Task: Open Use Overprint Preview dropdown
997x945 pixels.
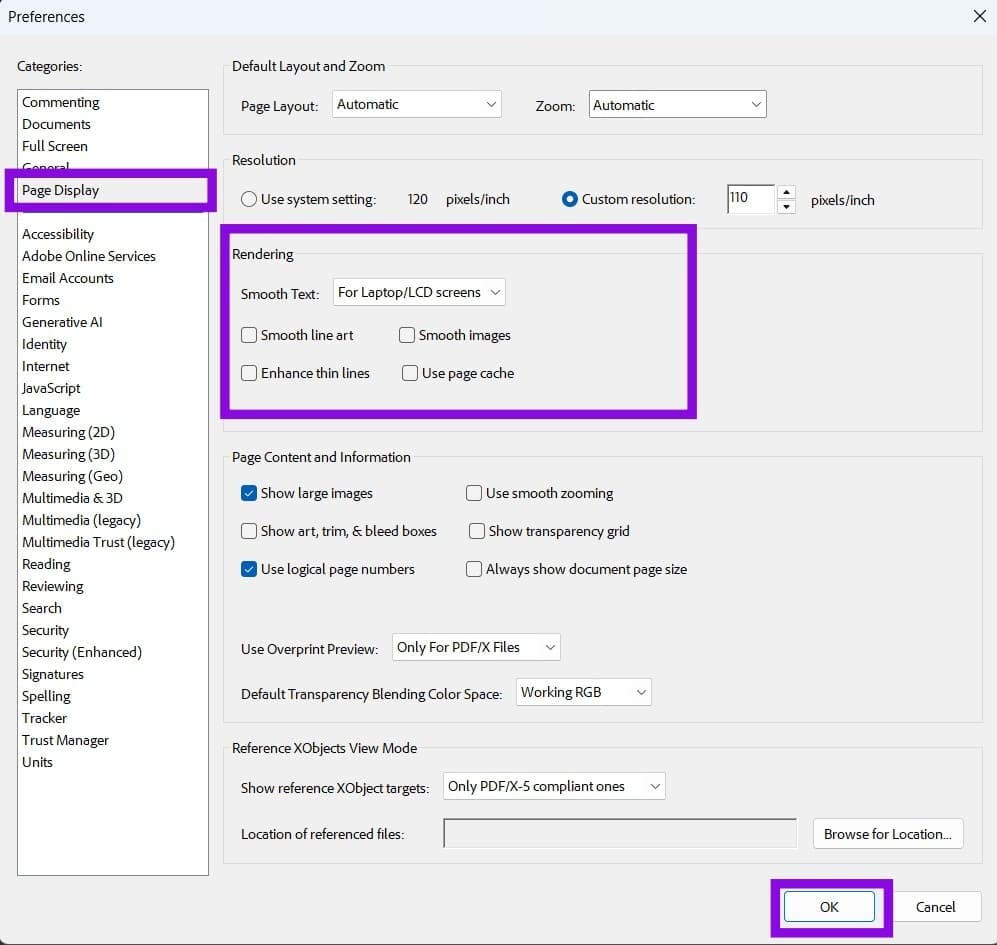Action: [x=476, y=647]
